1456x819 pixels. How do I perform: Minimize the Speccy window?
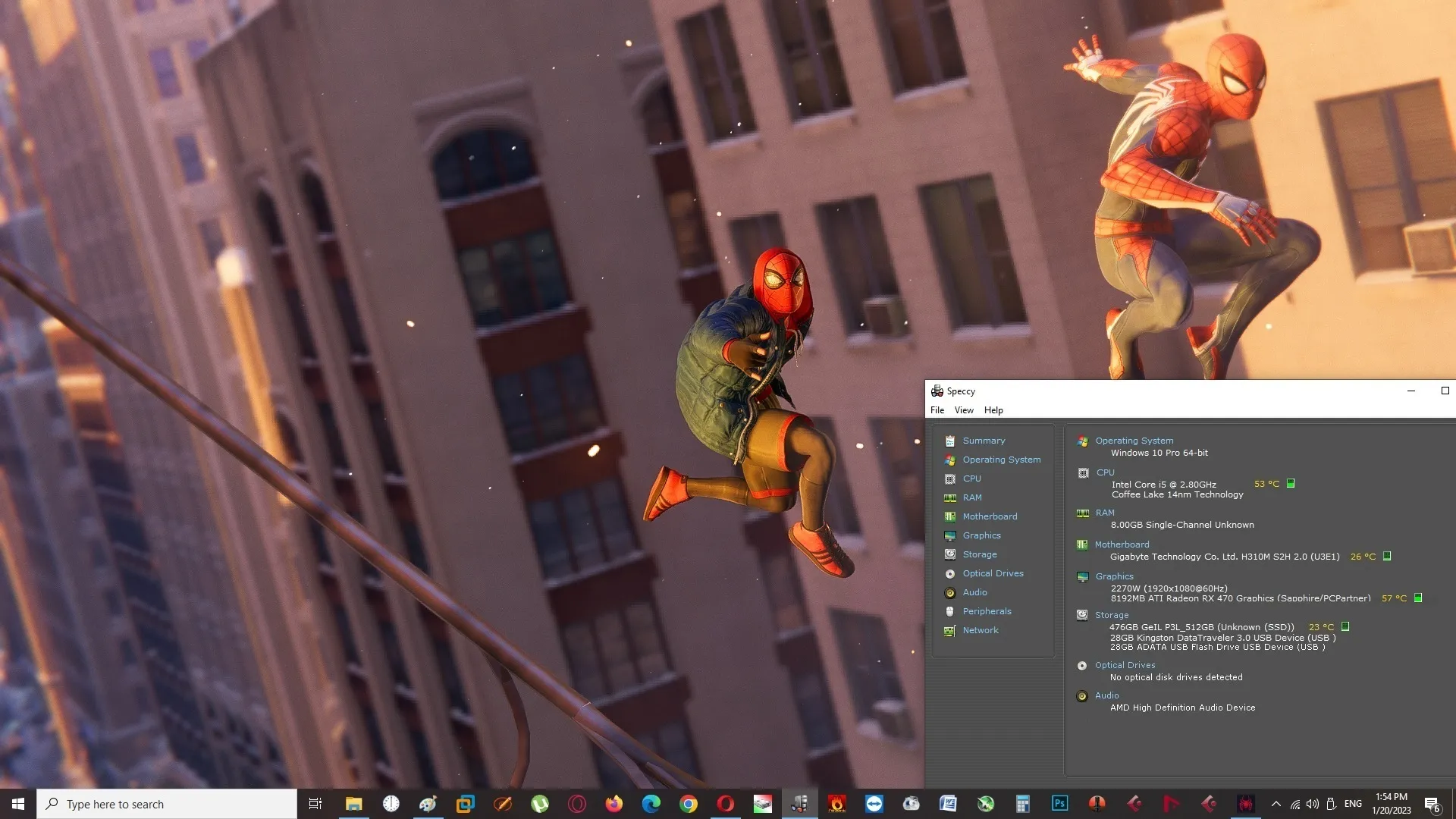tap(1410, 391)
